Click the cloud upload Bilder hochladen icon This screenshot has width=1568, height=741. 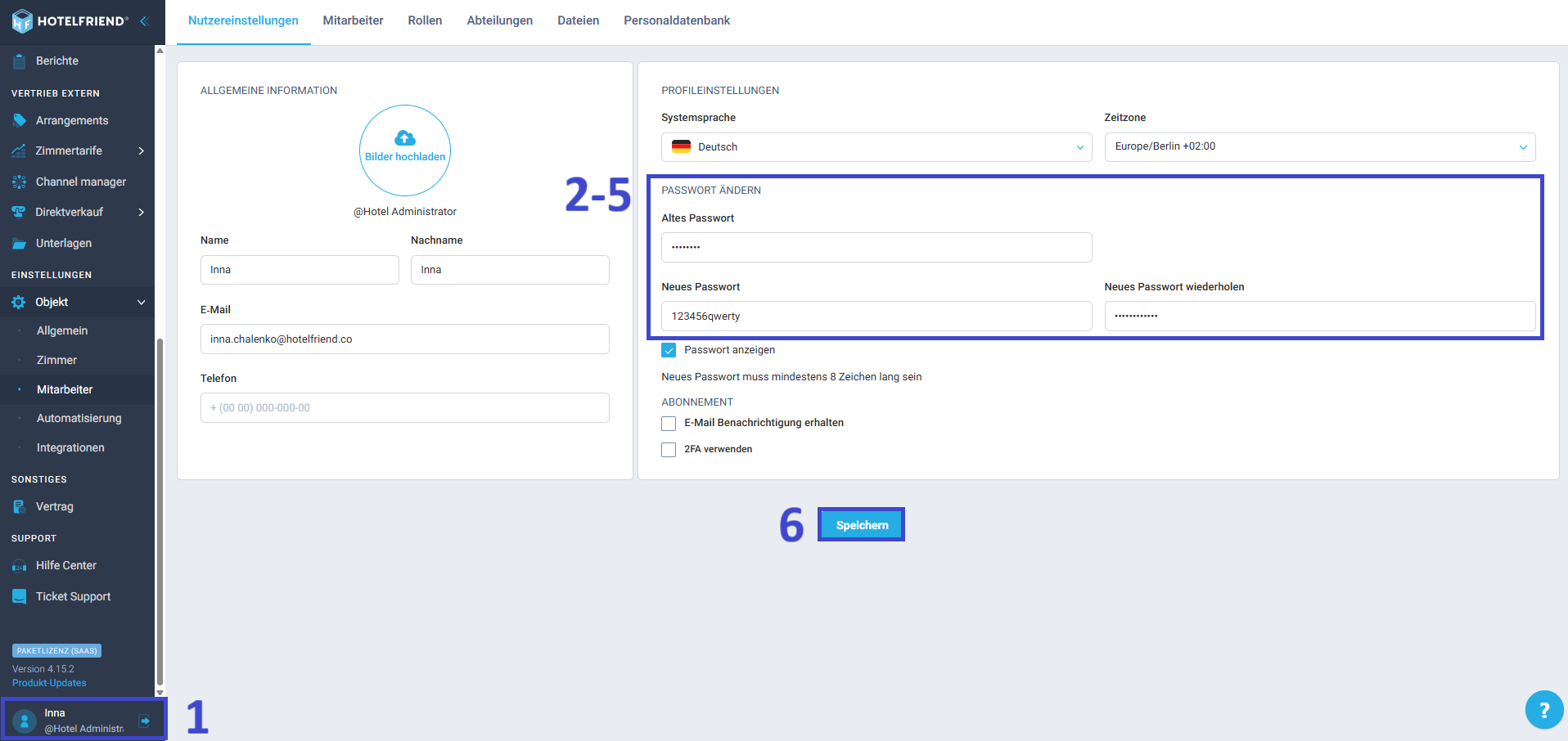pos(404,137)
